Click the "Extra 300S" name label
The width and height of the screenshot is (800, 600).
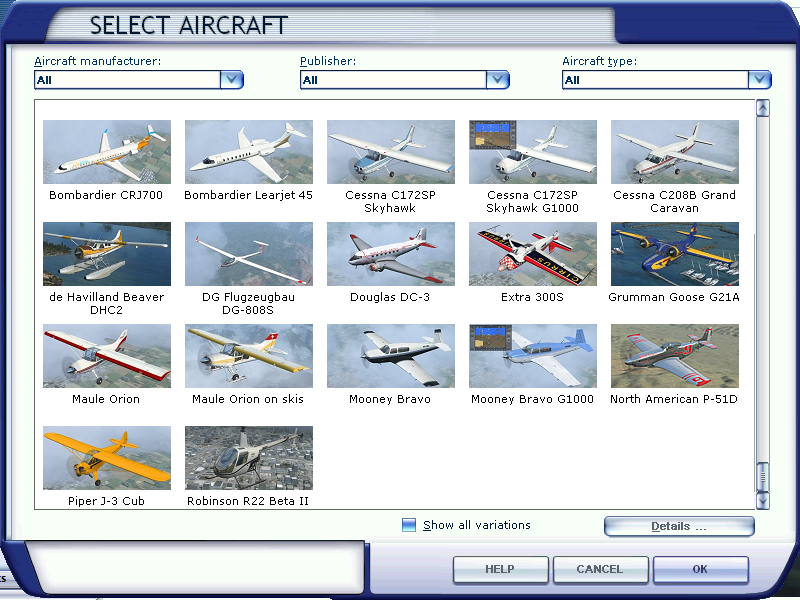(532, 297)
